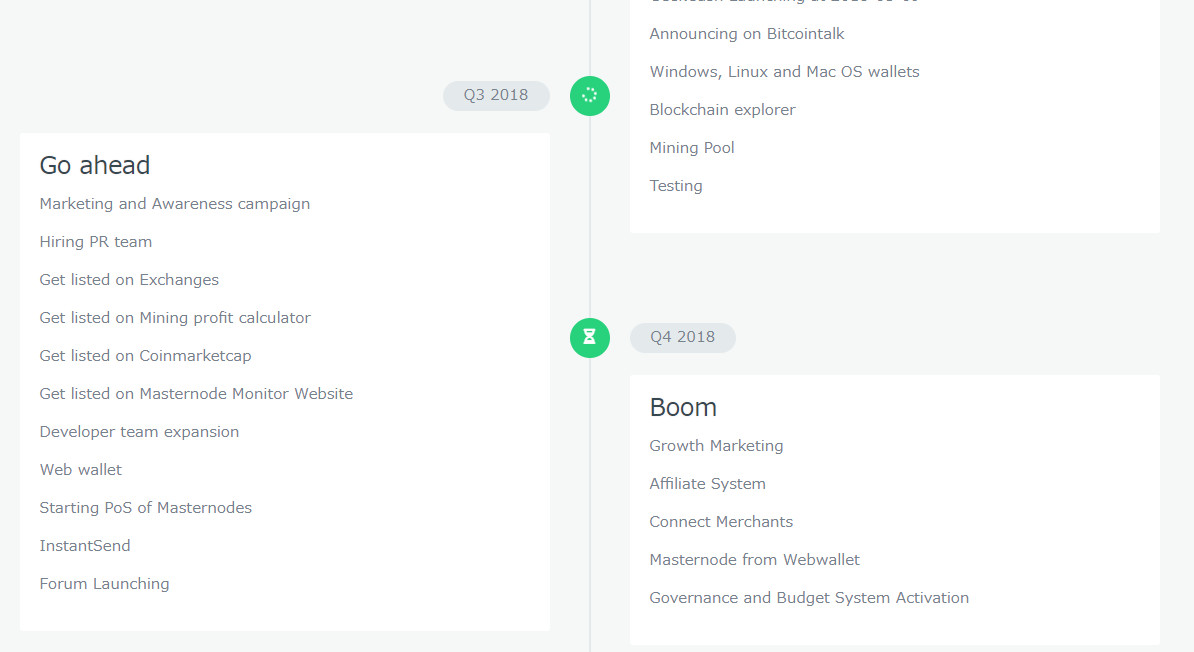
Task: Click Get listed on Exchanges
Action: 129,280
